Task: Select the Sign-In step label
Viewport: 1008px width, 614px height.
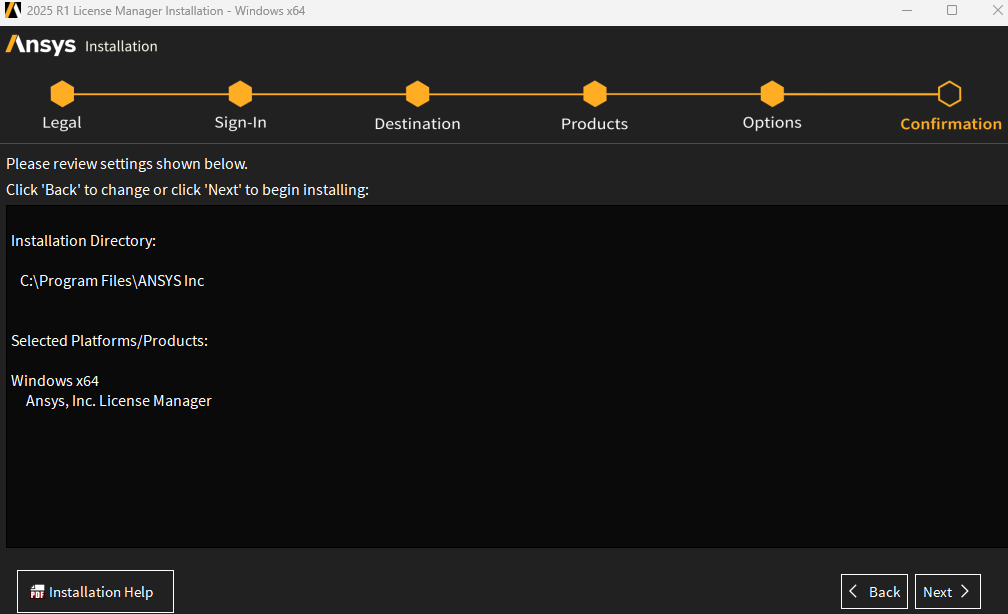Action: 240,123
